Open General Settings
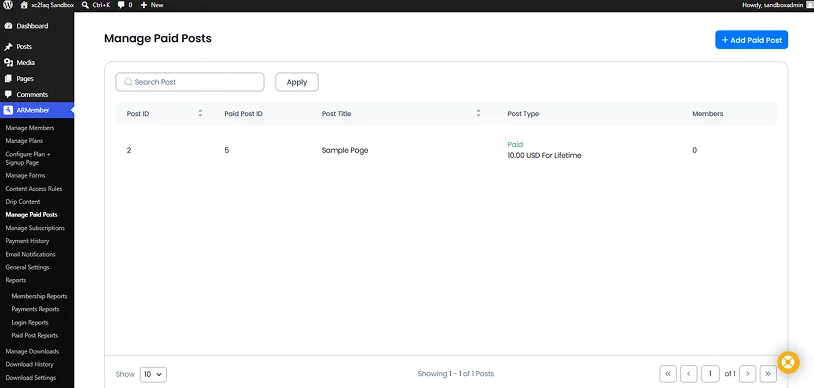This screenshot has width=814, height=388. [x=27, y=267]
